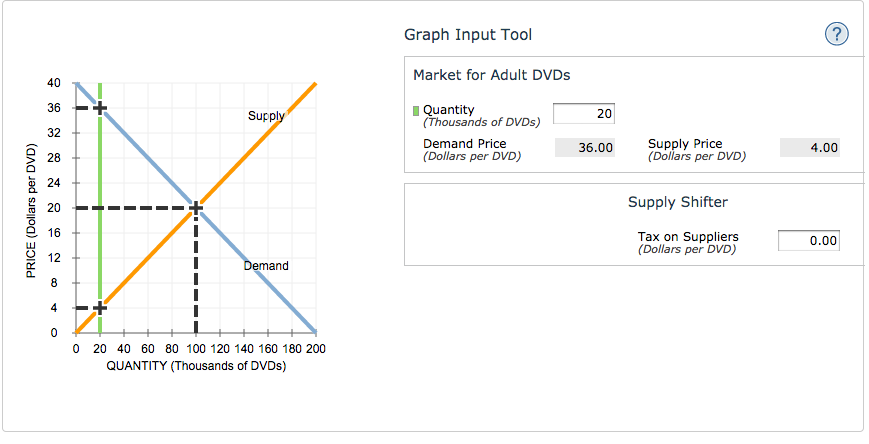This screenshot has width=869, height=444.
Task: Click the Supply Shifter heading
Action: pyautogui.click(x=678, y=202)
